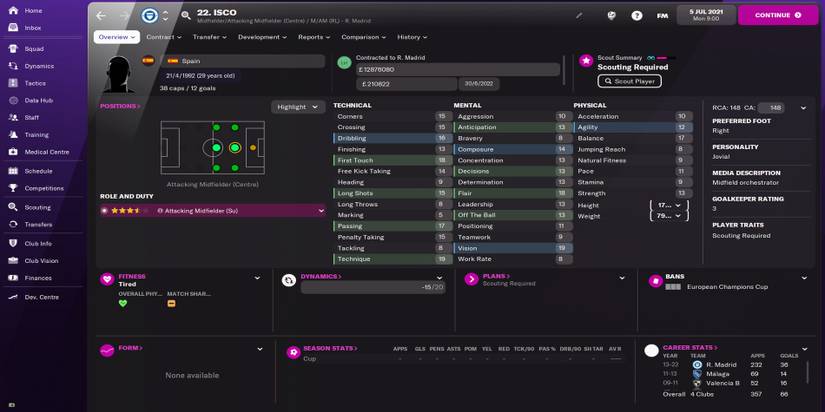
Task: Open the Form panel link
Action: coord(130,348)
